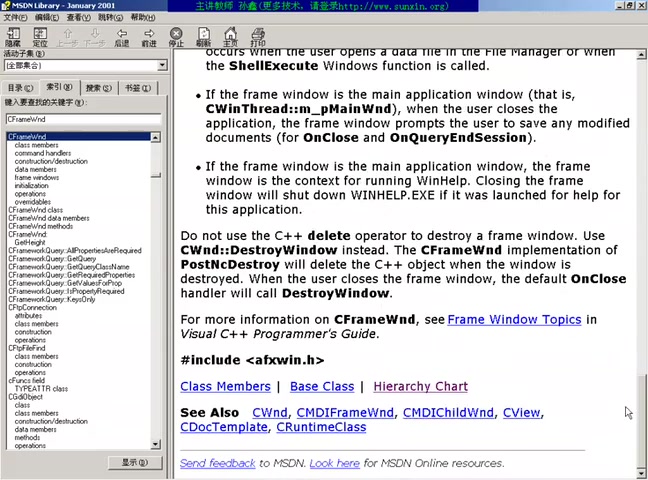Open the CView link
The image size is (648, 480).
[522, 413]
